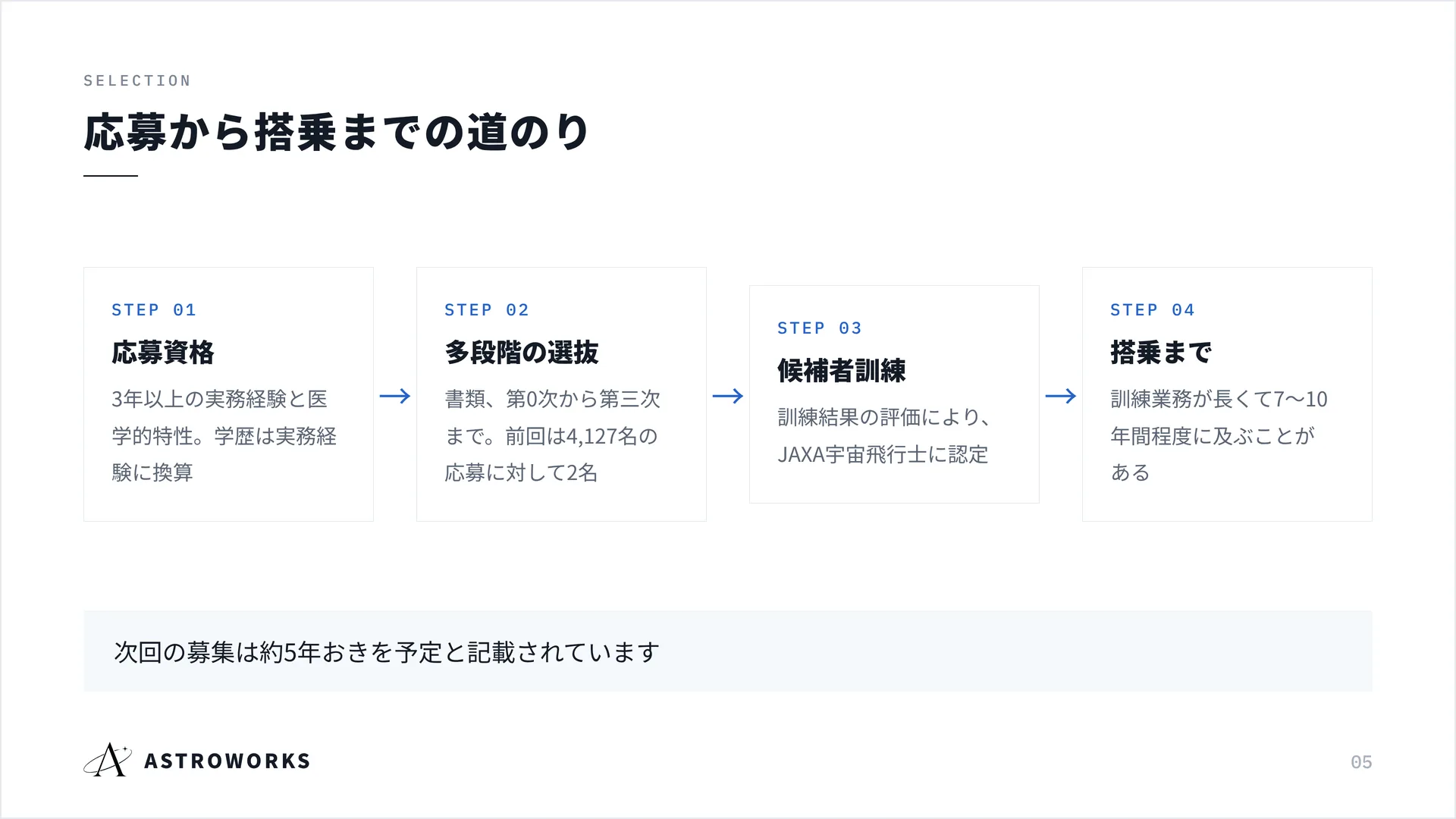Click the 搭乗まで heading
This screenshot has width=1456, height=819.
[1161, 353]
